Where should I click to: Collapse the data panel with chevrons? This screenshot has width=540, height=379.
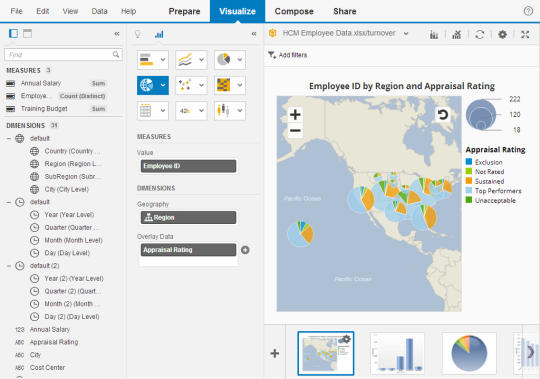(117, 34)
